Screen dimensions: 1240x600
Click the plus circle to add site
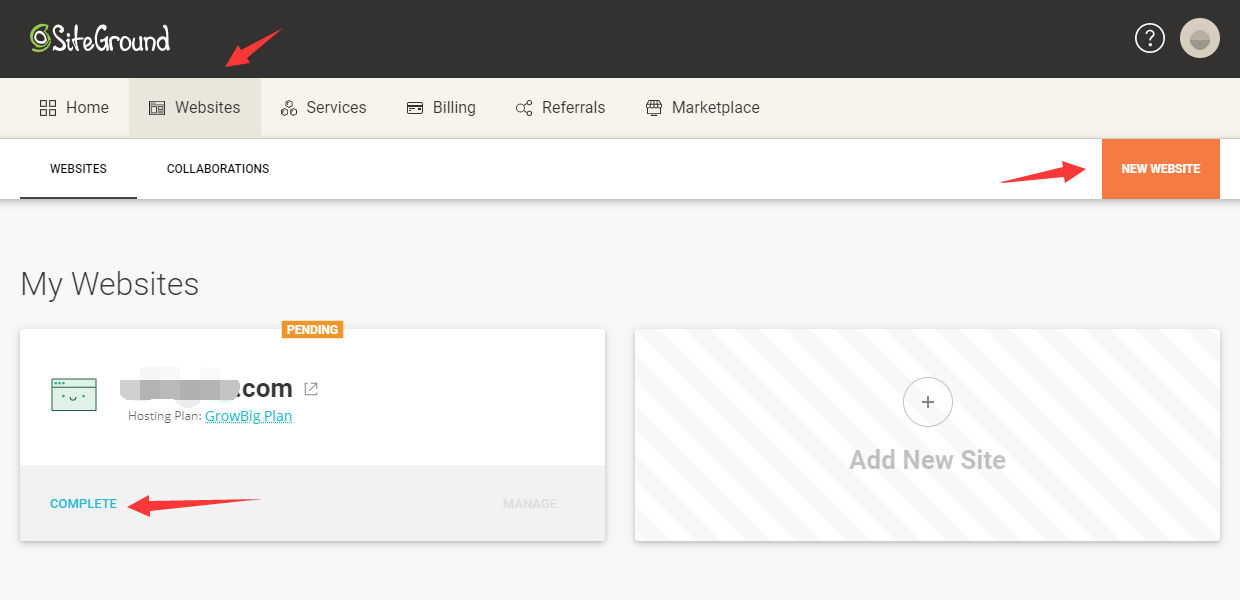927,402
